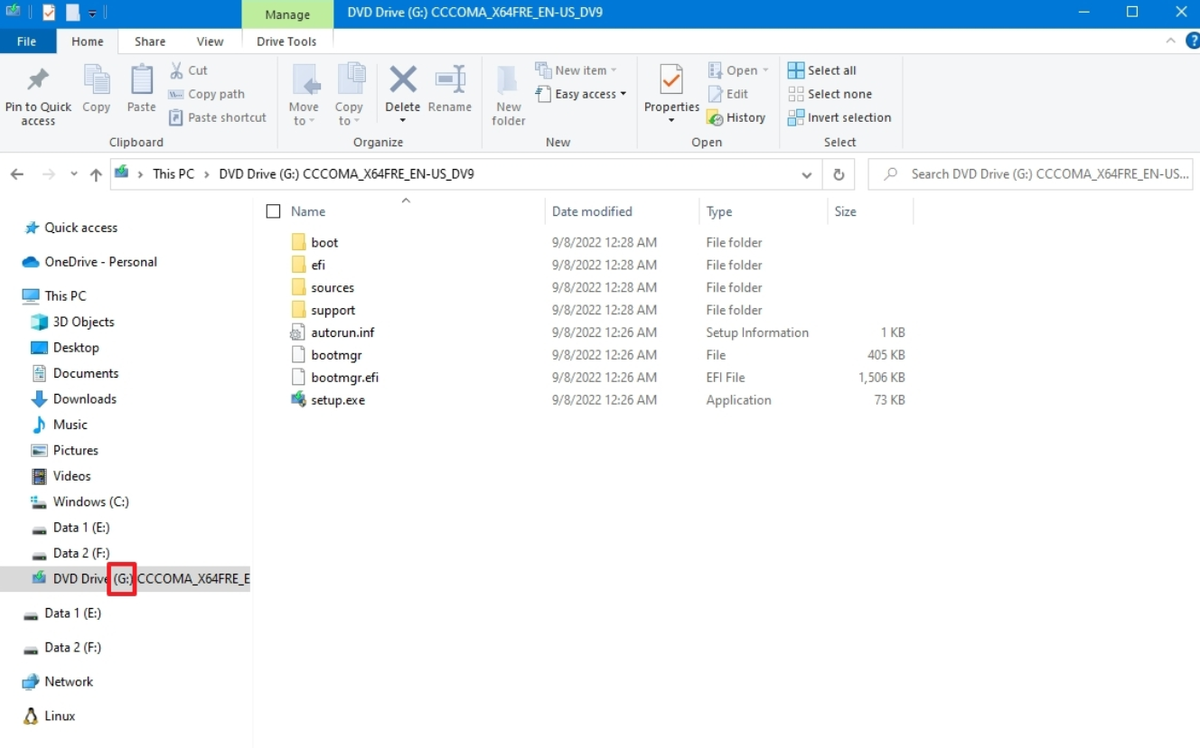
Task: Go up one folder level arrow
Action: (x=96, y=174)
